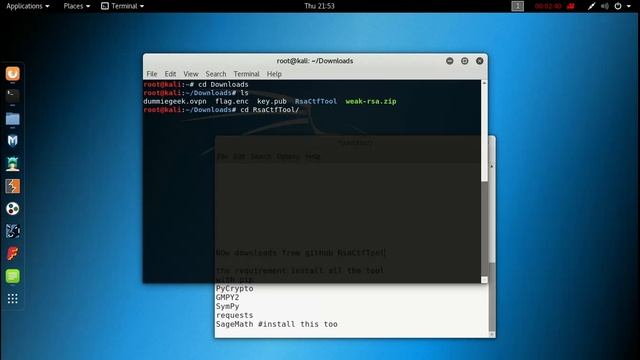Click RsaCtfTool directory in ls output
The width and height of the screenshot is (640, 360).
(x=316, y=101)
